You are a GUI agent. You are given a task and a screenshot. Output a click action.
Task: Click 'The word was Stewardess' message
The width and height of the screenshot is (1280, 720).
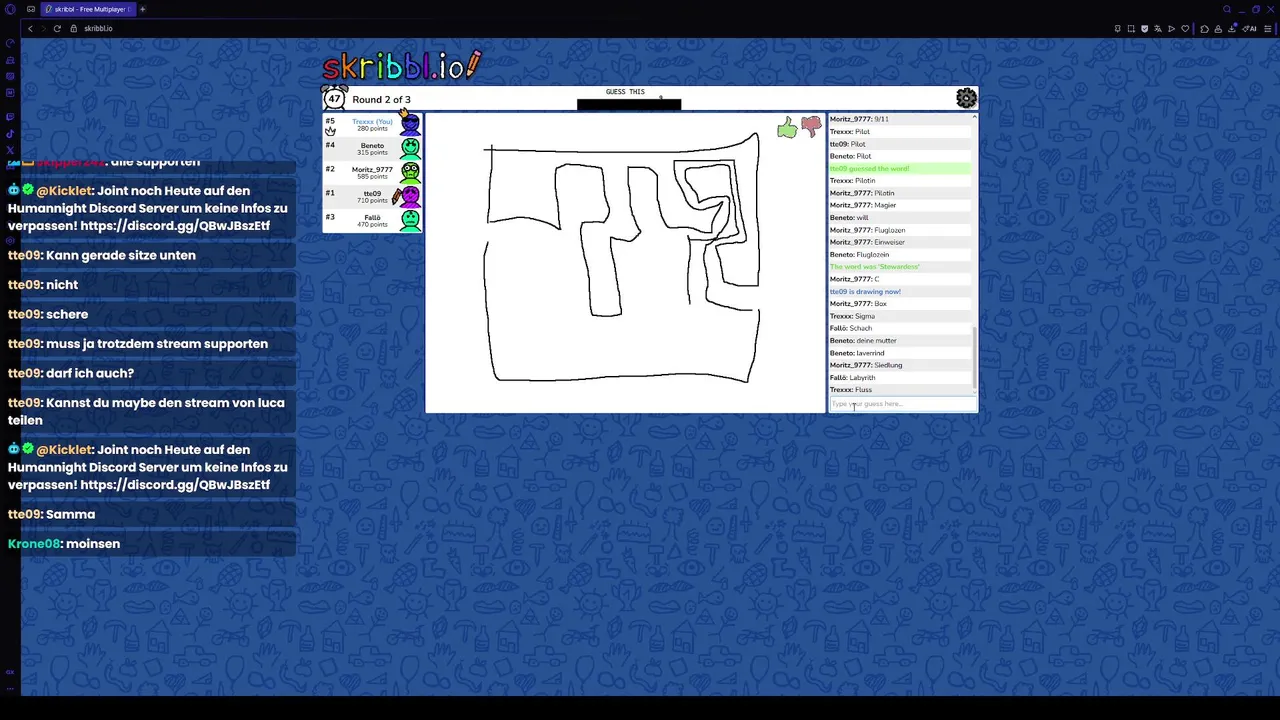(x=900, y=267)
